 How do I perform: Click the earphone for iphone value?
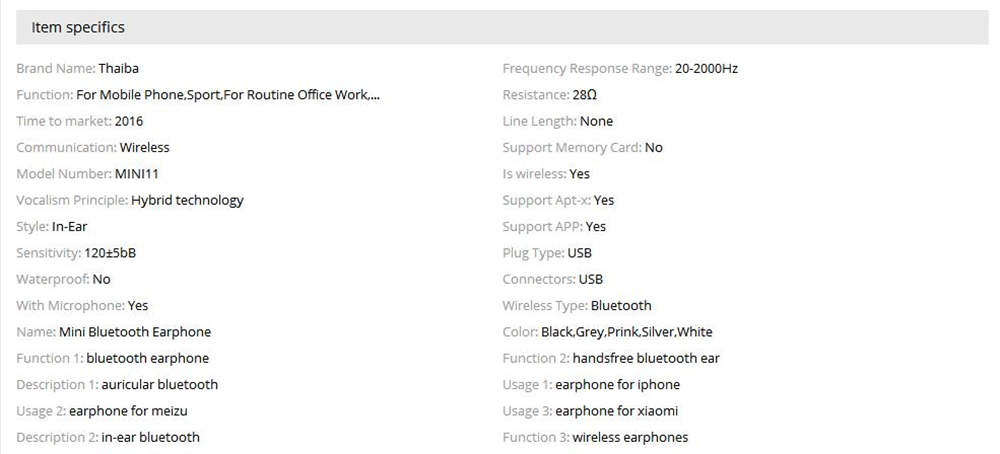click(617, 384)
